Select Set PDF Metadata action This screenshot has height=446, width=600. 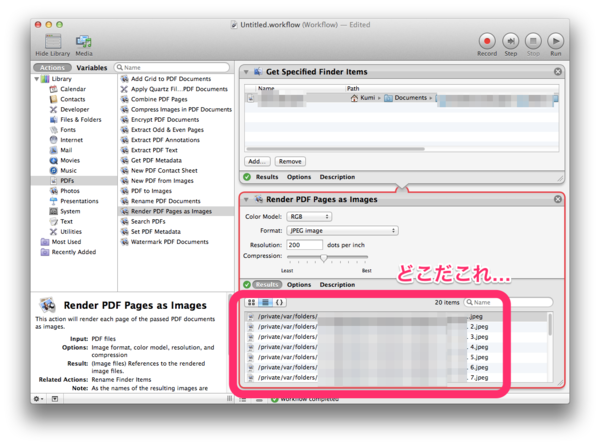[x=155, y=232]
